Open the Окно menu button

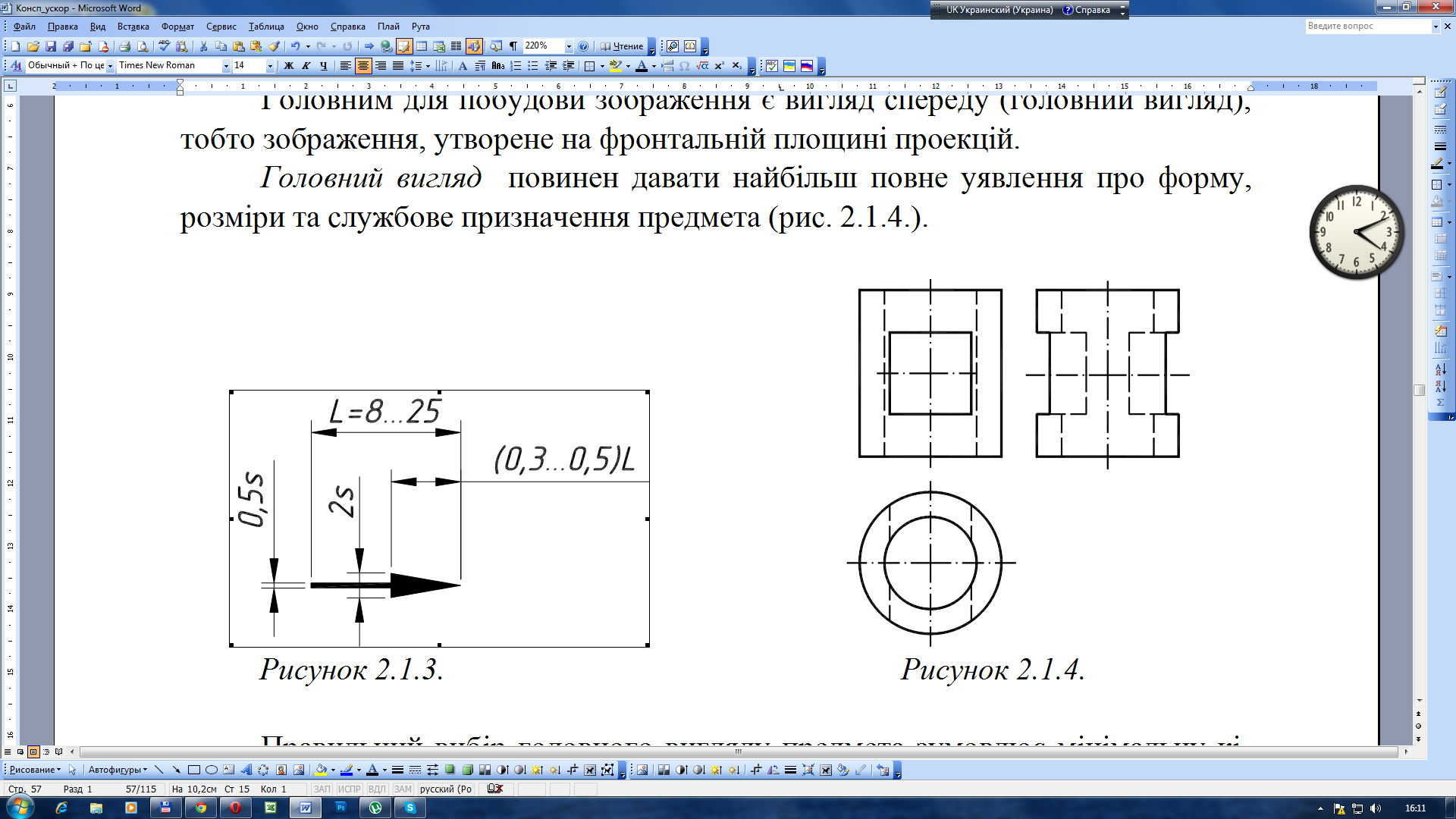coord(307,27)
